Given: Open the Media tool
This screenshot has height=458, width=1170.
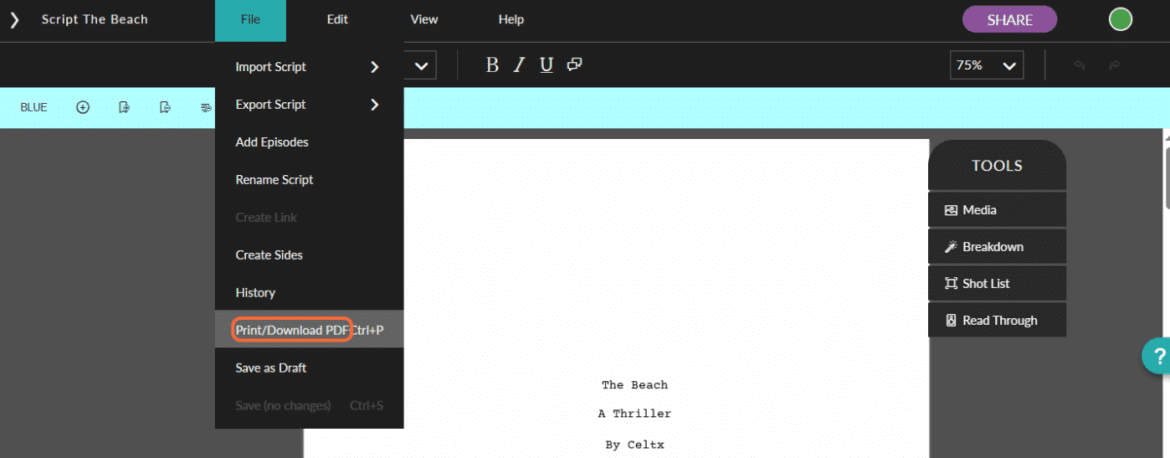Looking at the screenshot, I should pos(997,210).
